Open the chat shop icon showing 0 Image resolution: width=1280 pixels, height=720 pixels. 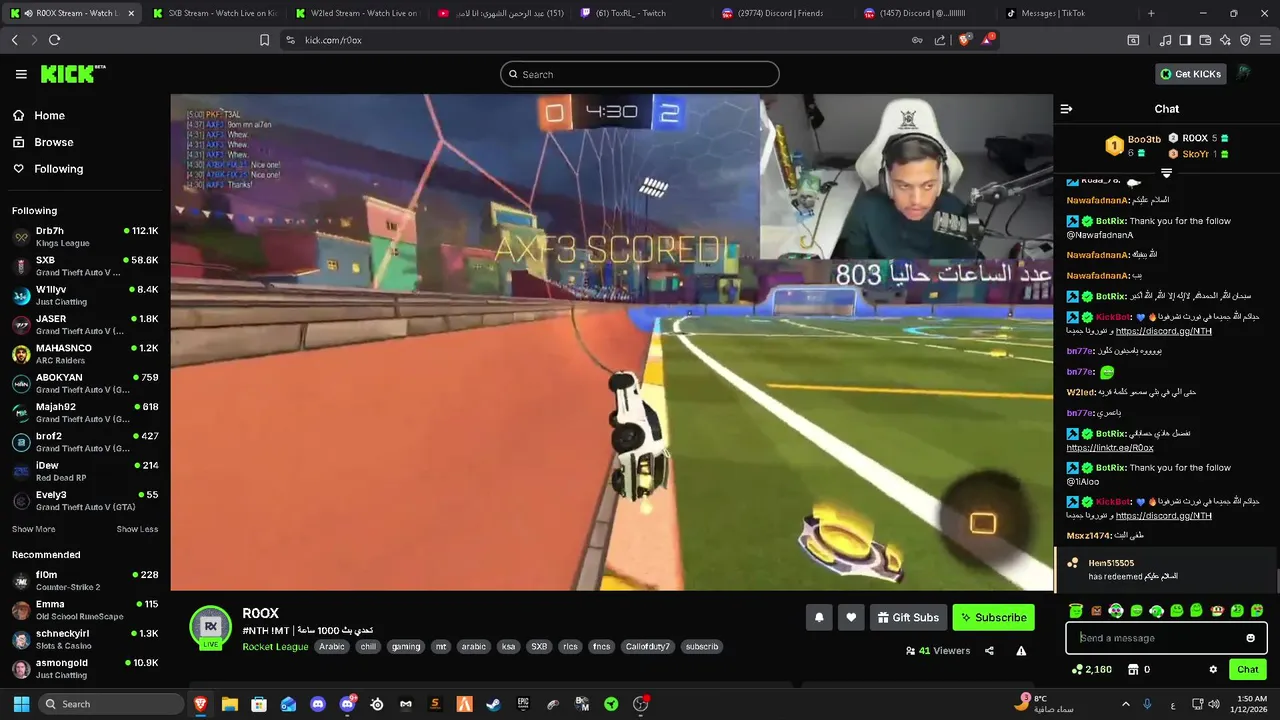(1138, 670)
